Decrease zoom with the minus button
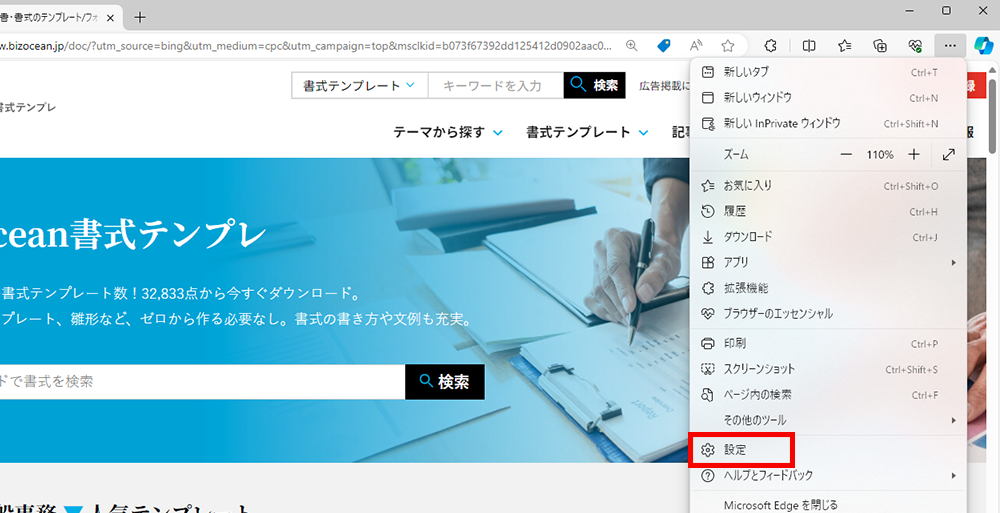Image resolution: width=1000 pixels, height=513 pixels. (x=846, y=154)
